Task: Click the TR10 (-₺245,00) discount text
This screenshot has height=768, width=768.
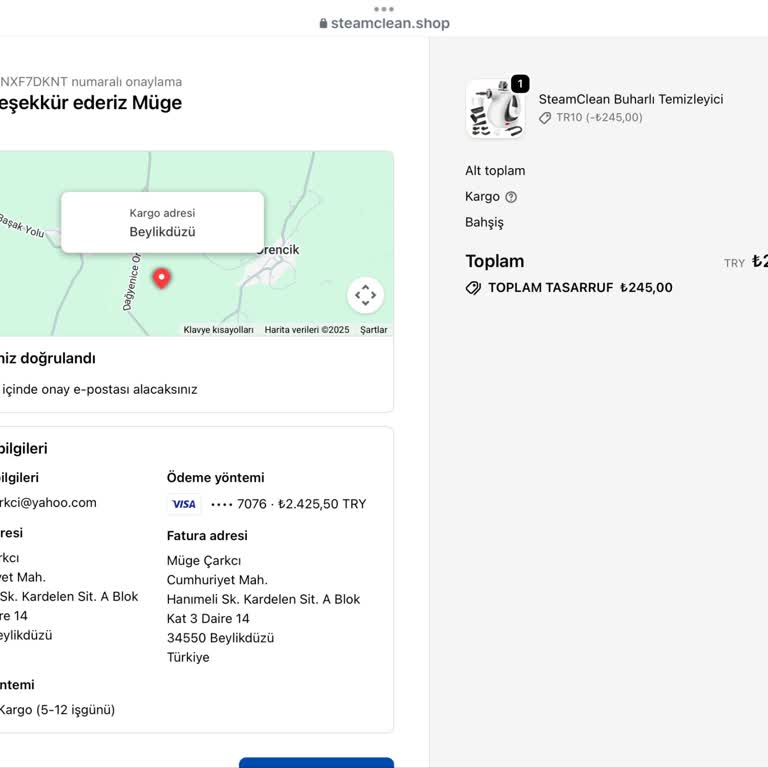Action: (599, 118)
